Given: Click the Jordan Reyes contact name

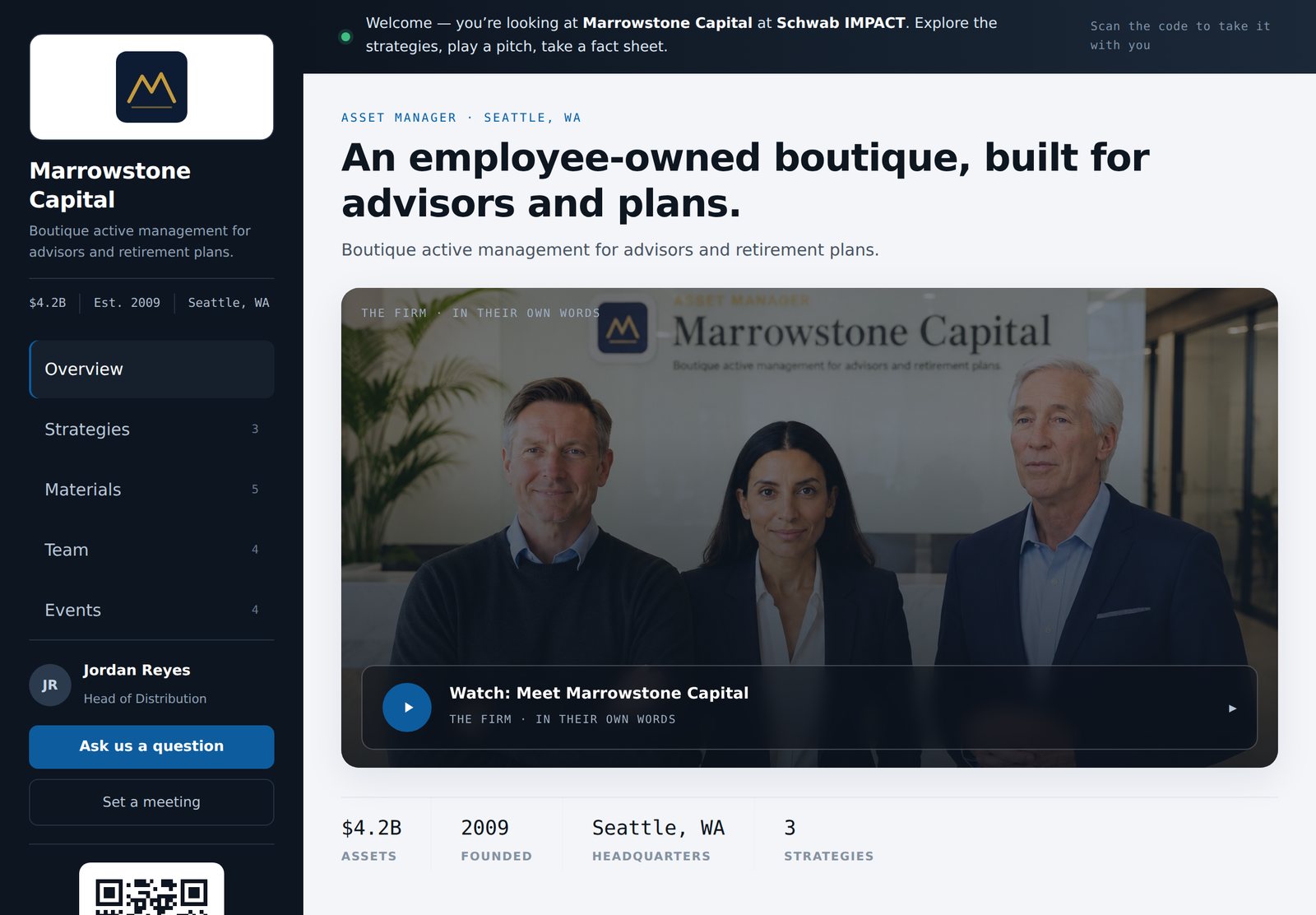Looking at the screenshot, I should click(x=137, y=670).
